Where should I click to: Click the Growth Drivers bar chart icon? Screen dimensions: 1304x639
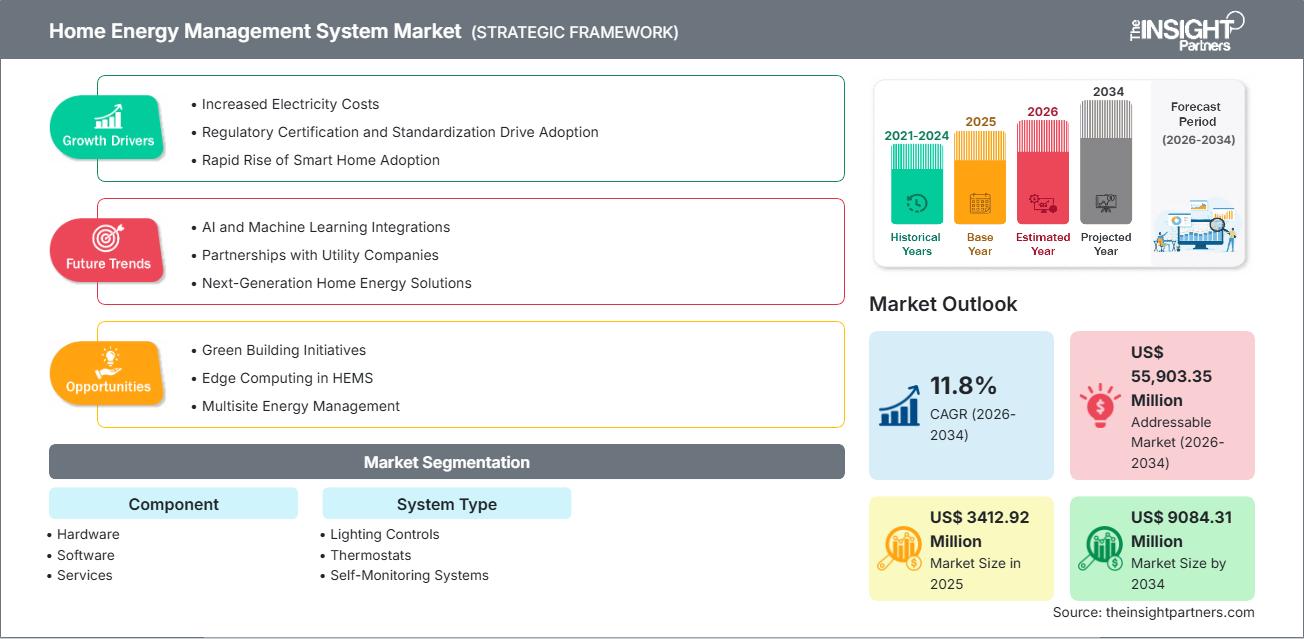coord(107,118)
